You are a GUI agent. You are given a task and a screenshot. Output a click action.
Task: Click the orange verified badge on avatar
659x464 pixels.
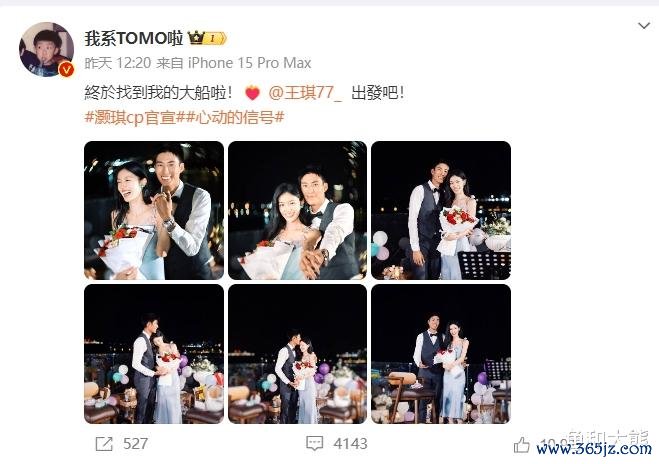tap(66, 69)
